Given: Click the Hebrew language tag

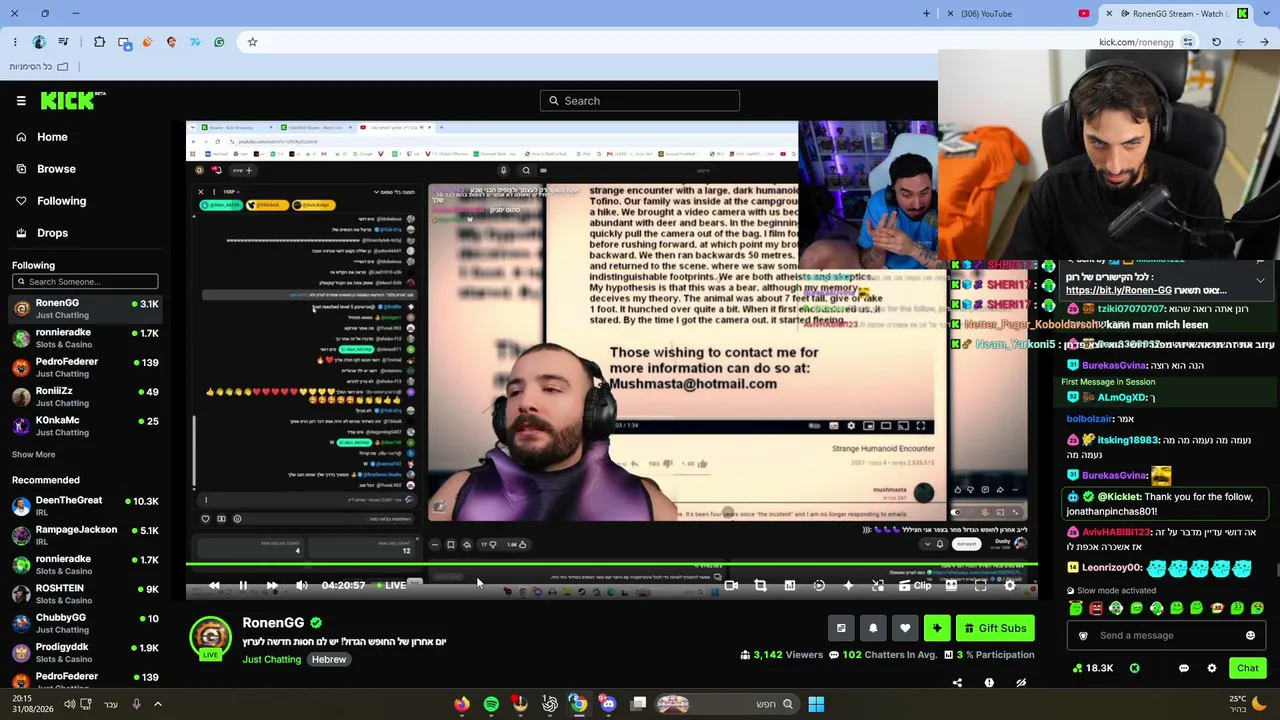Looking at the screenshot, I should click(328, 660).
